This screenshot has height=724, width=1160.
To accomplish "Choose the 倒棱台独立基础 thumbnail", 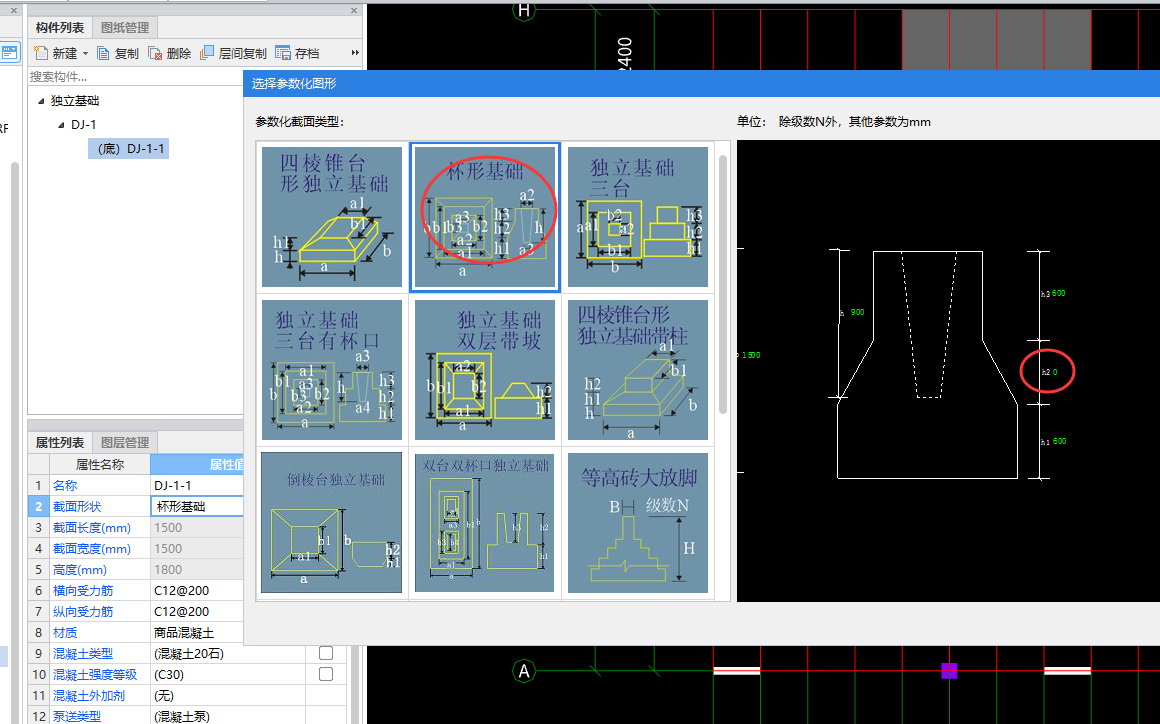I will pos(332,522).
